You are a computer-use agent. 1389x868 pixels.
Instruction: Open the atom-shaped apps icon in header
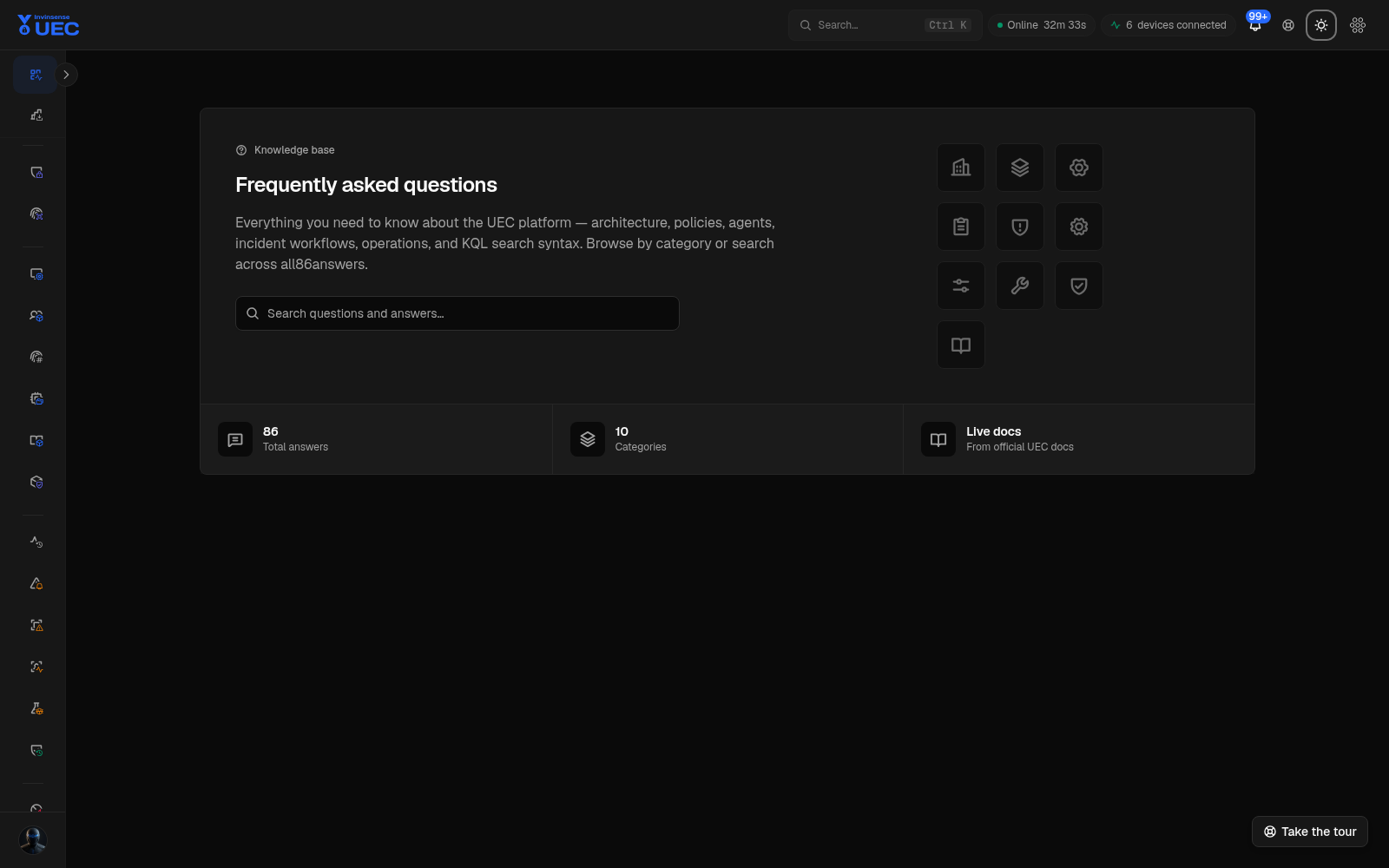[x=1358, y=25]
